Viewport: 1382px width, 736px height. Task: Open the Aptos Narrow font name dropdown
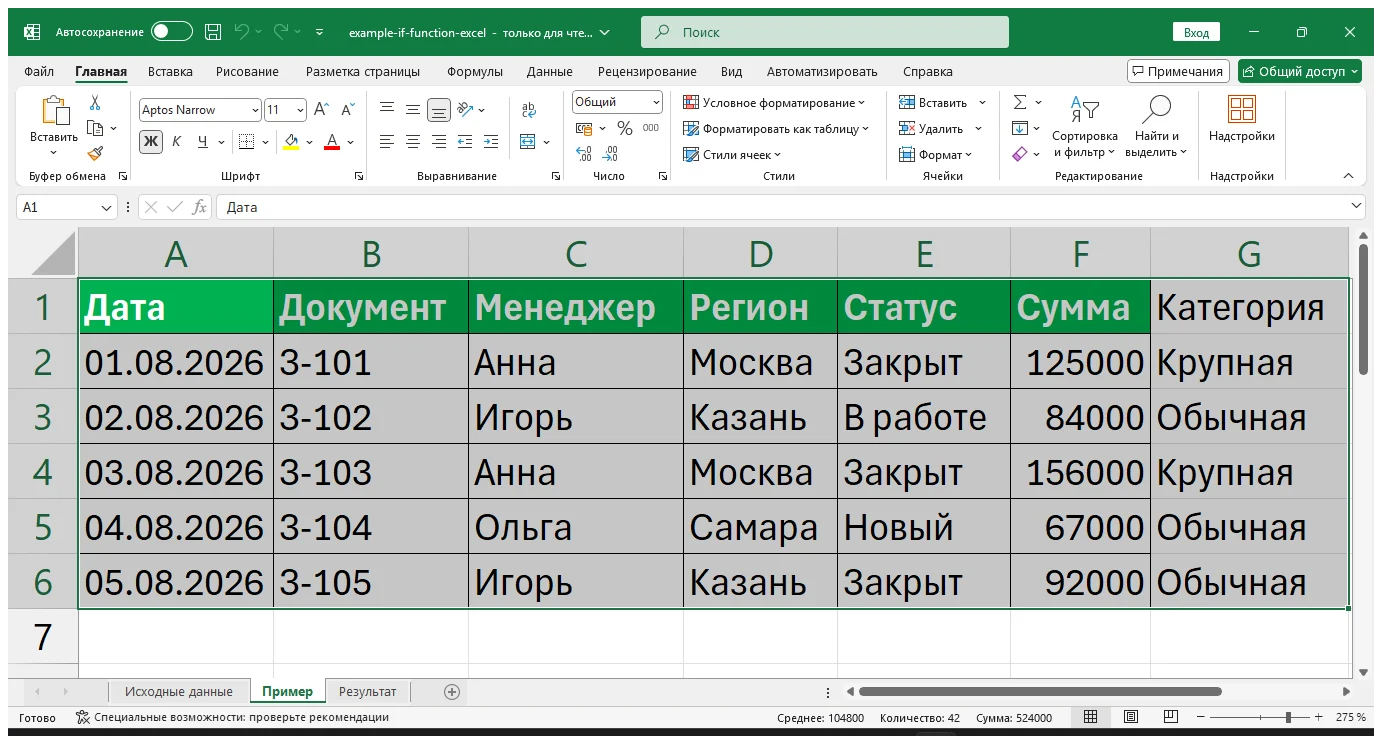(x=253, y=110)
